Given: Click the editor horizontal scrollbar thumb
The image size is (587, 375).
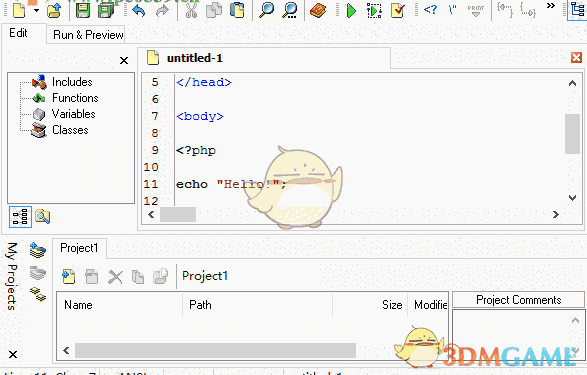Looking at the screenshot, I should pyautogui.click(x=178, y=214).
